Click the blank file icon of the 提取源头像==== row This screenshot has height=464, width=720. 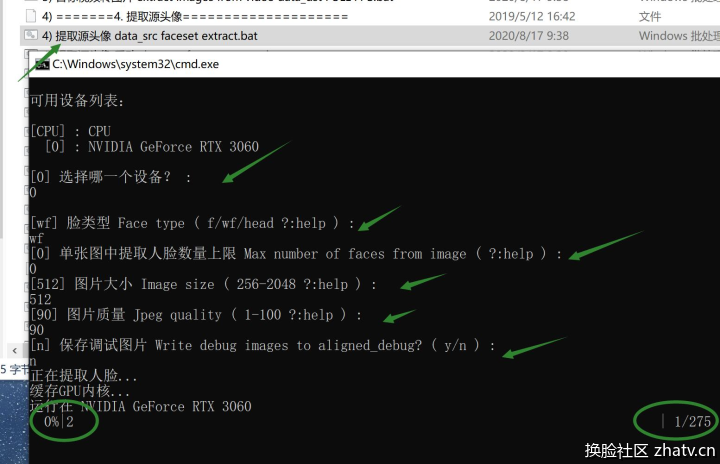(x=31, y=16)
